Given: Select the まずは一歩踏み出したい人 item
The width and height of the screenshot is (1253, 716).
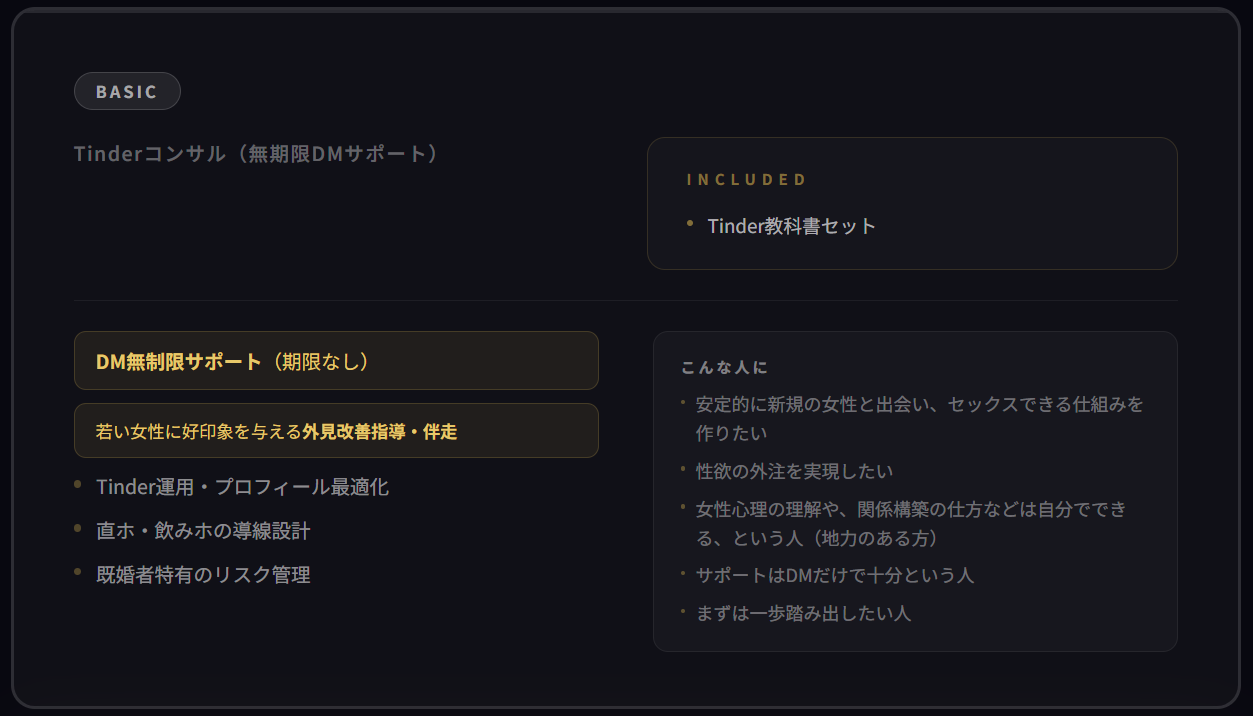Looking at the screenshot, I should click(803, 613).
